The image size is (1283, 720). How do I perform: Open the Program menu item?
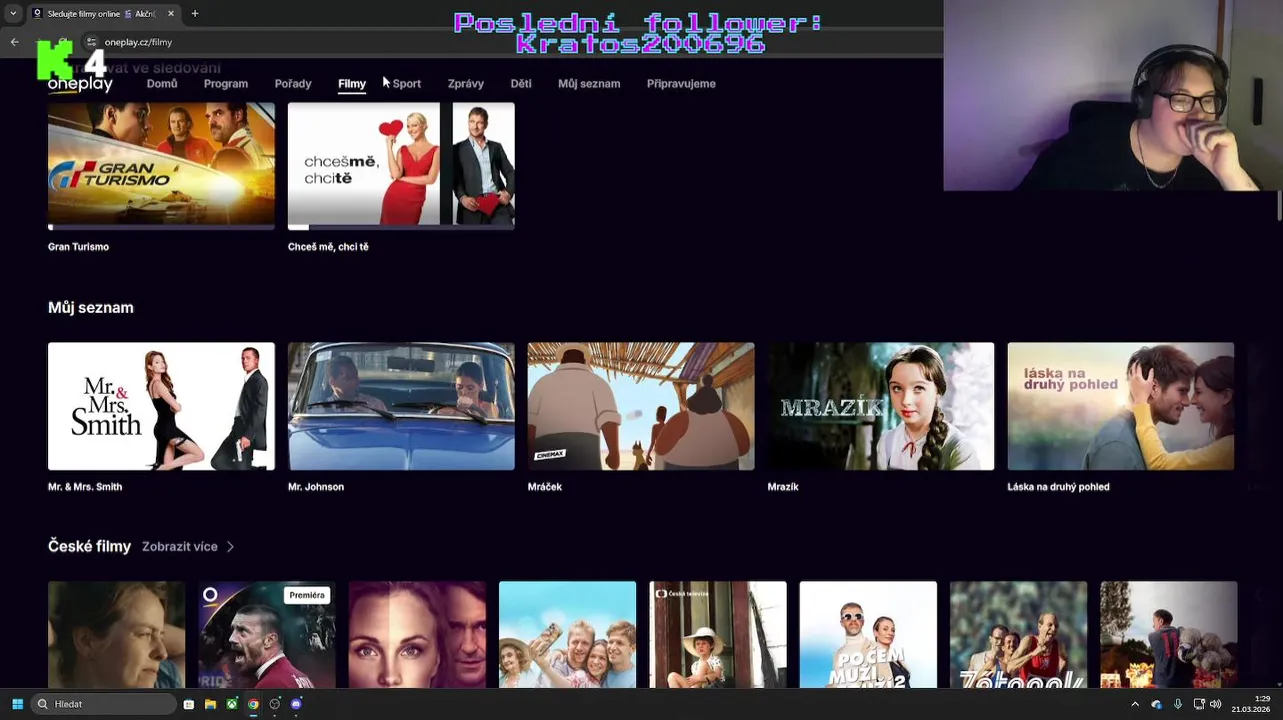tap(226, 84)
